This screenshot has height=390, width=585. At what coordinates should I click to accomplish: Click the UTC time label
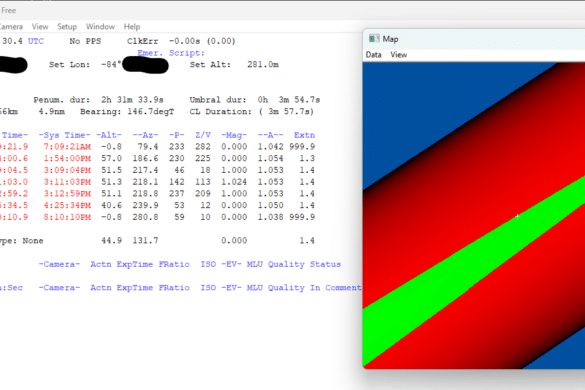pos(36,41)
